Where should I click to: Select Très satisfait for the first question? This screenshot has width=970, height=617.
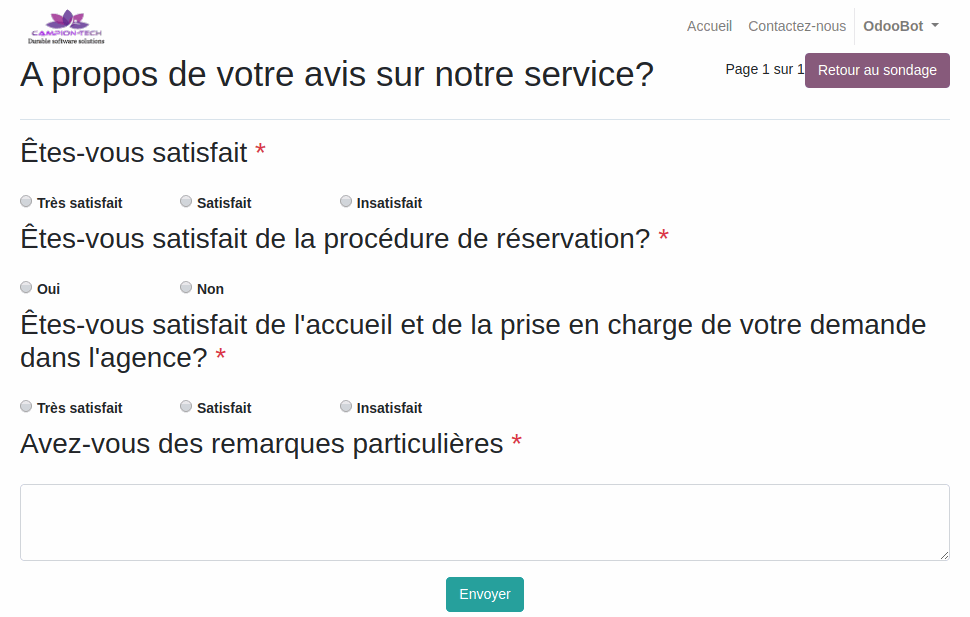click(x=26, y=201)
